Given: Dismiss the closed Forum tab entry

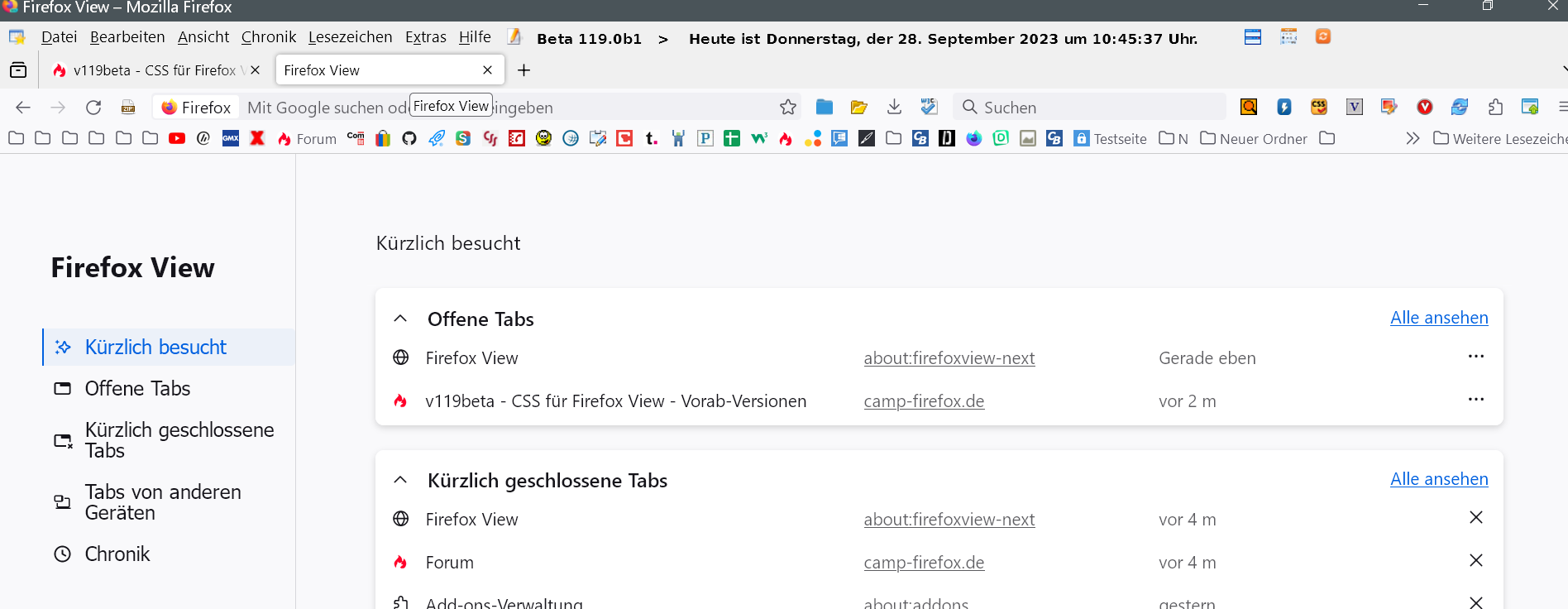Looking at the screenshot, I should pyautogui.click(x=1475, y=561).
